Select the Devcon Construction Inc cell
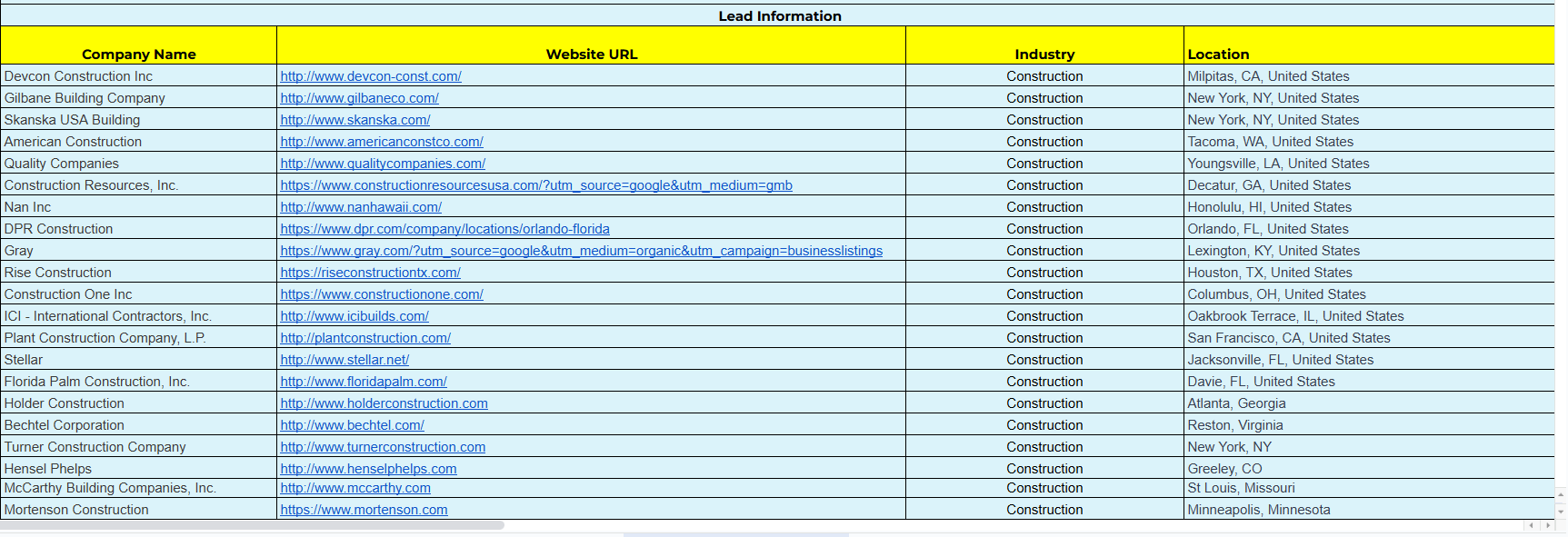Viewport: 1568px width, 537px height. click(138, 76)
